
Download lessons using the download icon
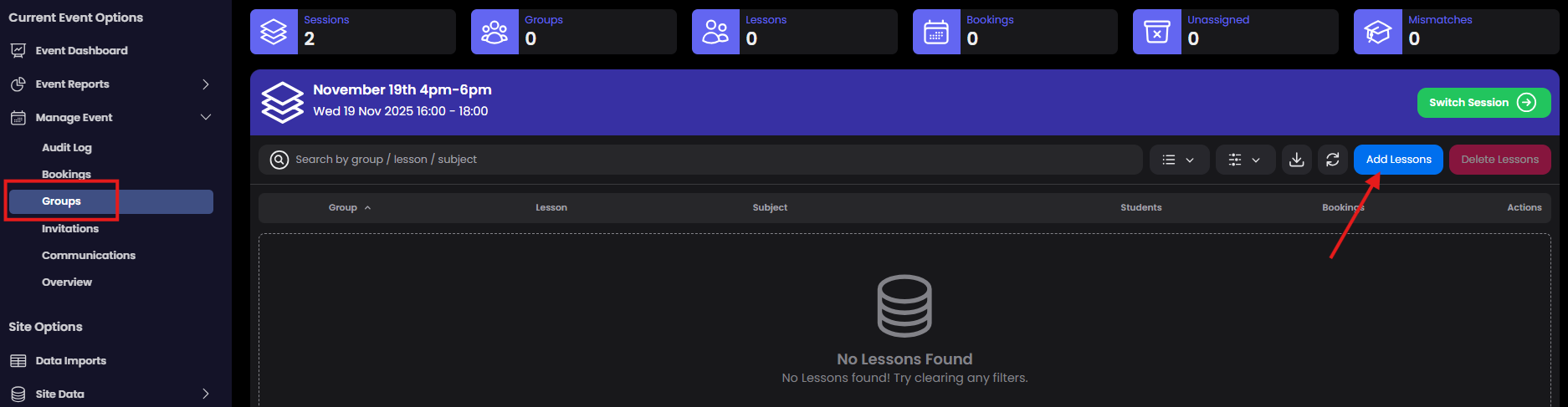coord(1297,160)
